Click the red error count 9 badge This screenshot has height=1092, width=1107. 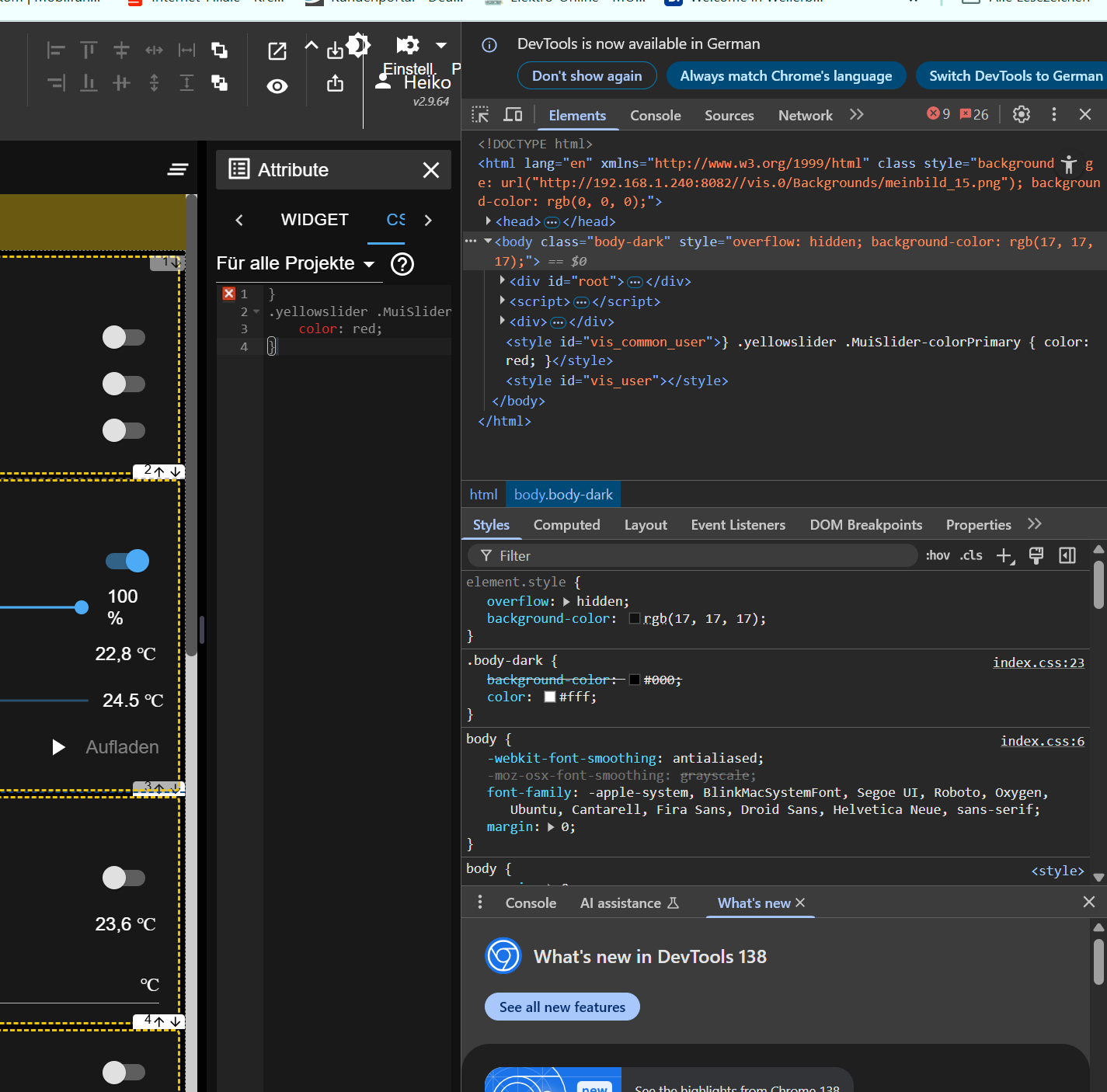click(938, 114)
